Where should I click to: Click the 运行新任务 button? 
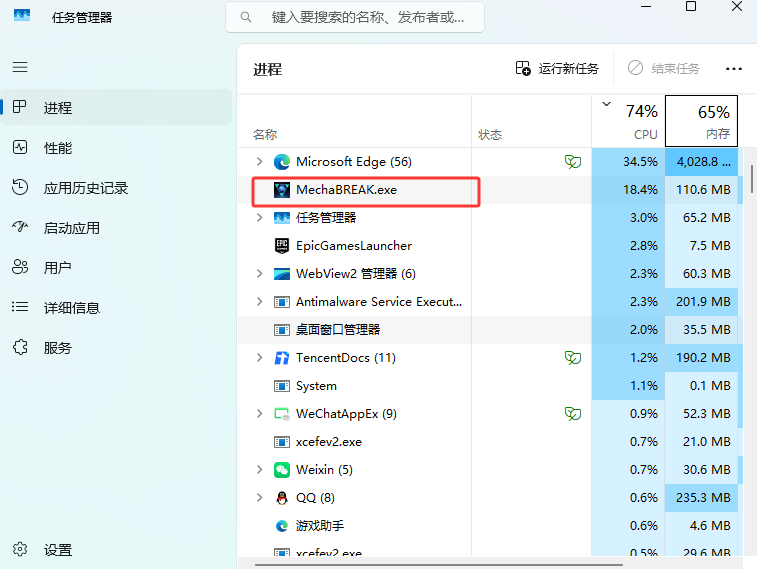coord(557,69)
